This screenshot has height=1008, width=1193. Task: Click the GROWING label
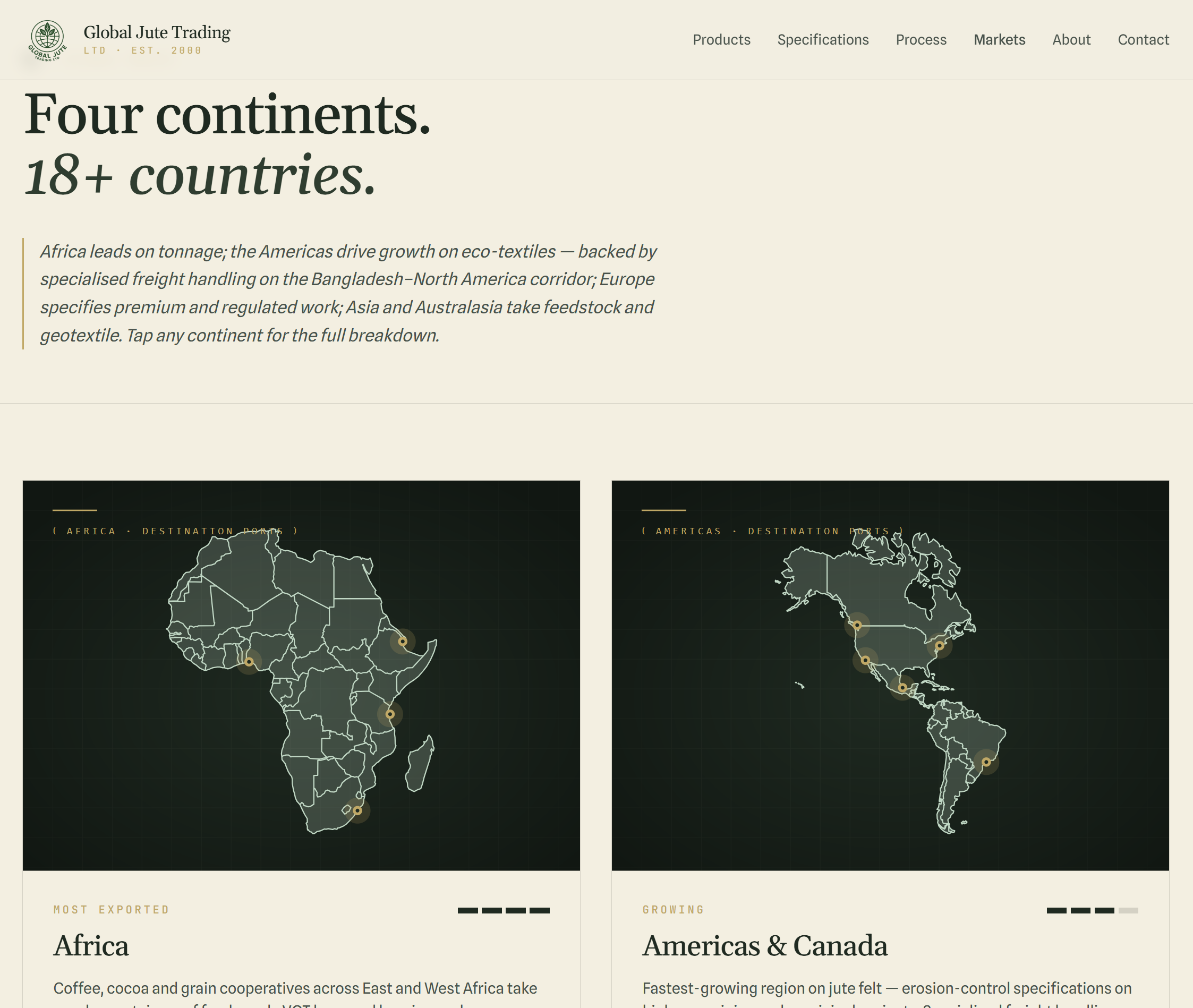tap(673, 910)
